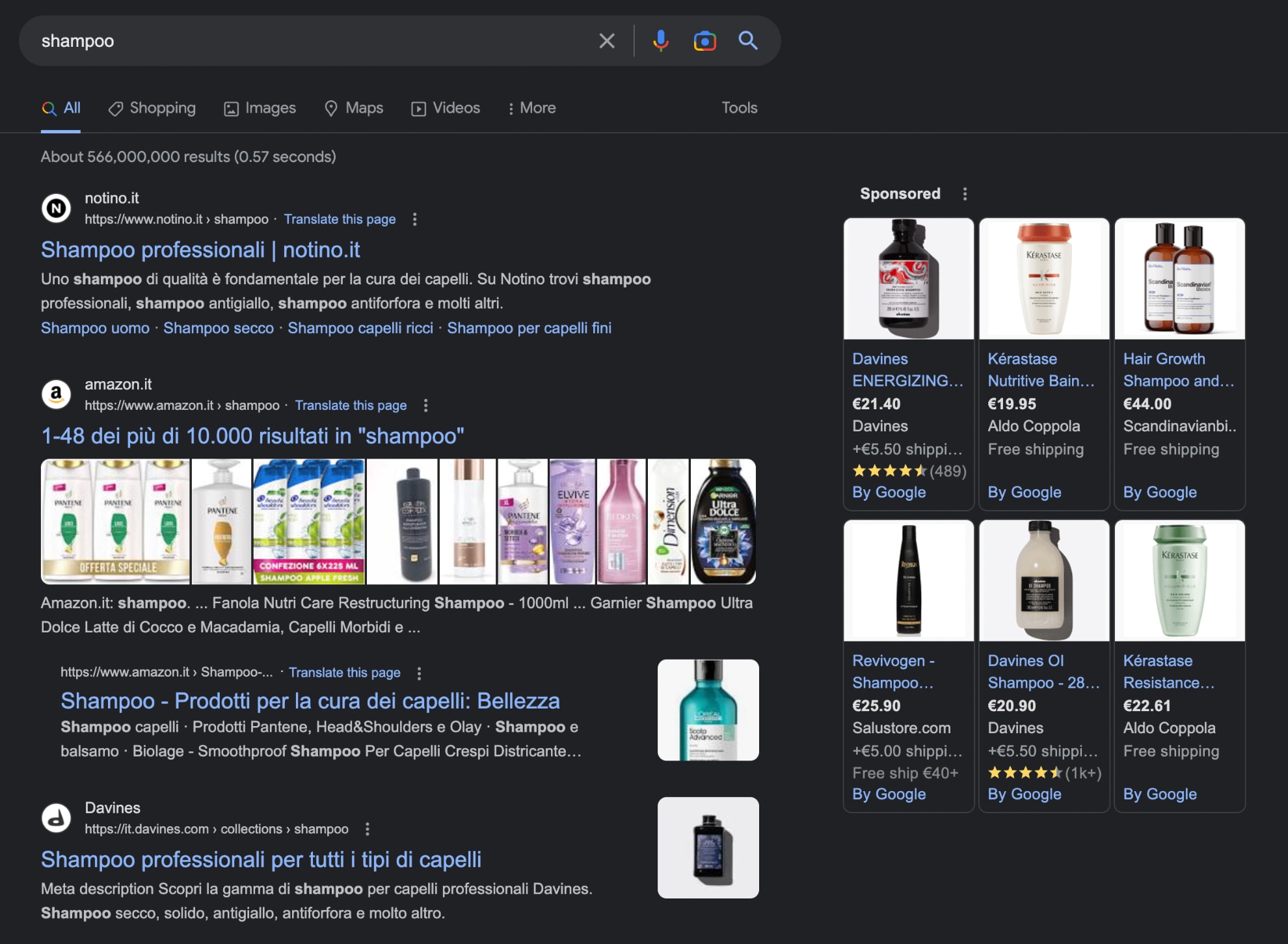Open the Elvive purple shampoo image
This screenshot has width=1288, height=944.
(x=572, y=521)
